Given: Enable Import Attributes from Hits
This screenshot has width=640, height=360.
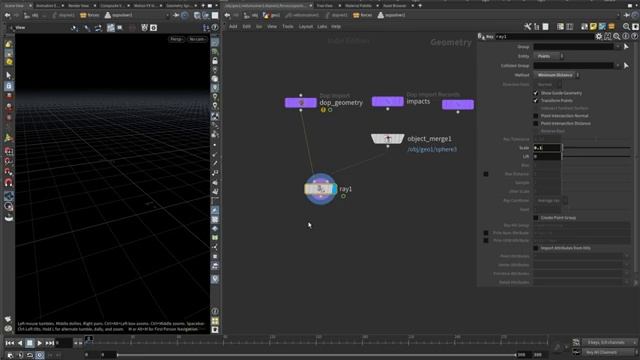Looking at the screenshot, I should (536, 248).
